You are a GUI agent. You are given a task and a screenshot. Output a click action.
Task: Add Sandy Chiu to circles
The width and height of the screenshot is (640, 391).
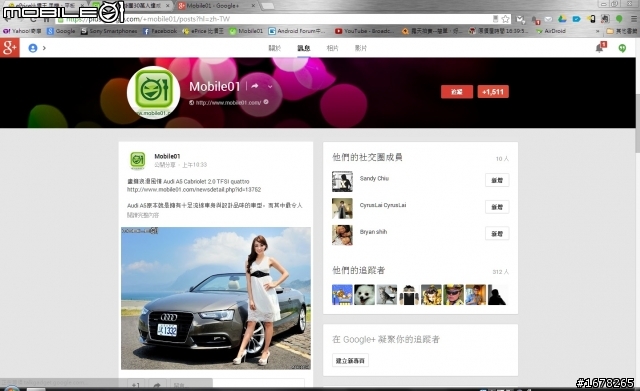coord(497,180)
